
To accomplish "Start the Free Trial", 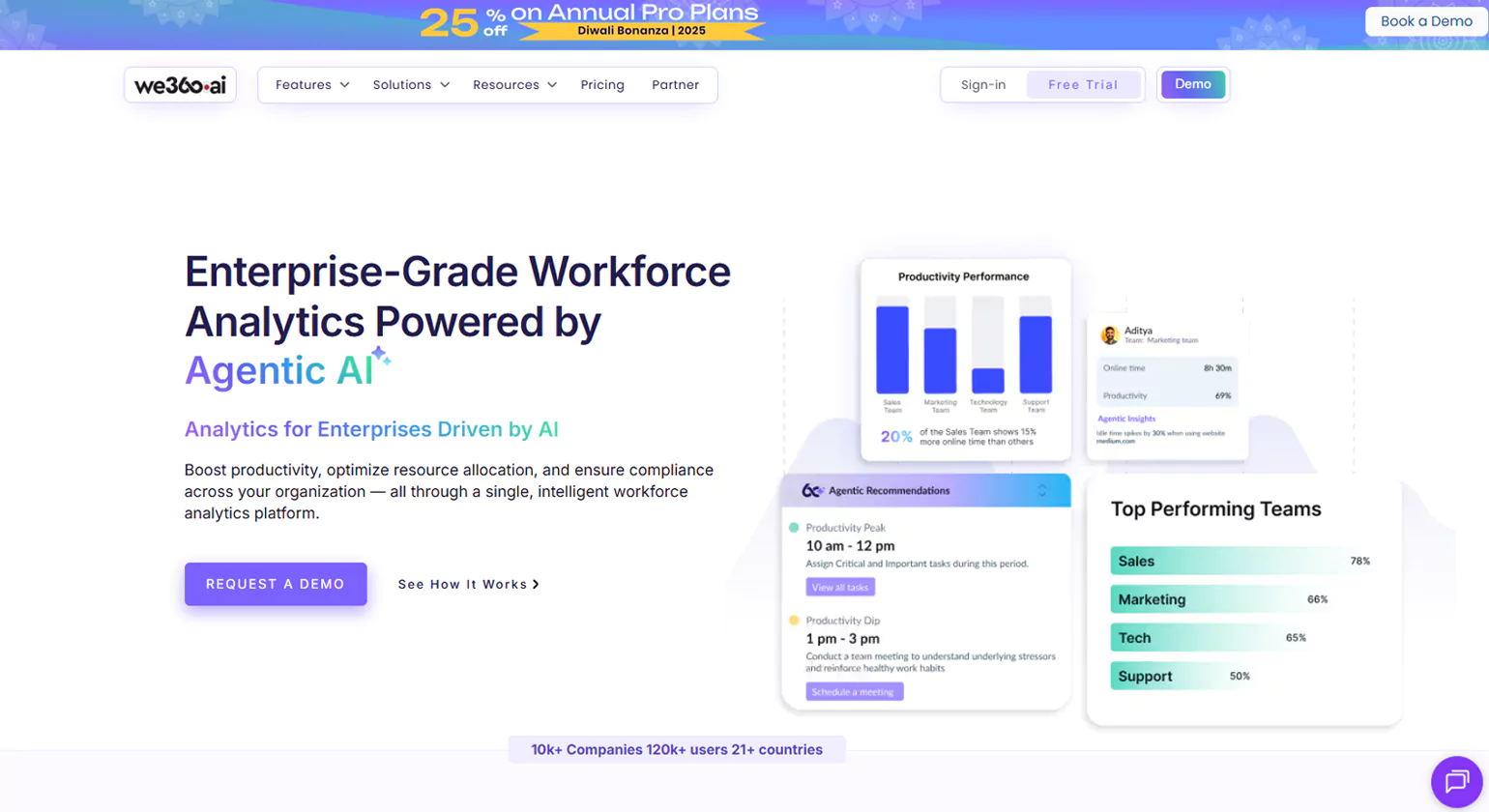I will click(1083, 85).
